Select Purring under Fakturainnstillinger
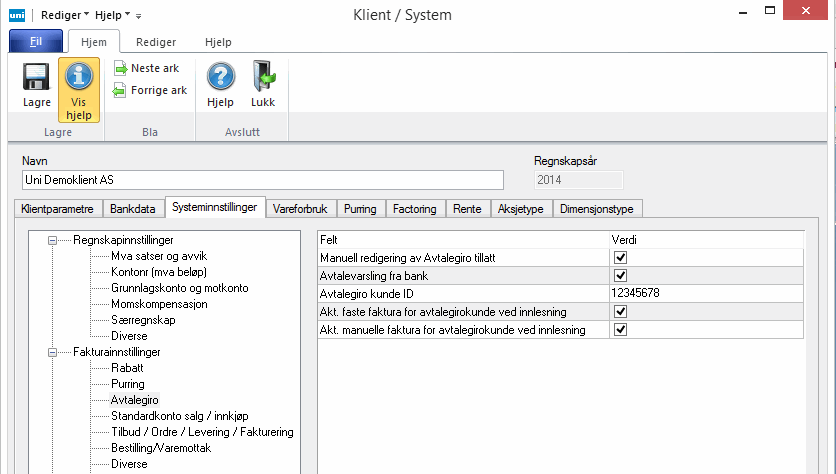Image resolution: width=836 pixels, height=474 pixels. 128,384
